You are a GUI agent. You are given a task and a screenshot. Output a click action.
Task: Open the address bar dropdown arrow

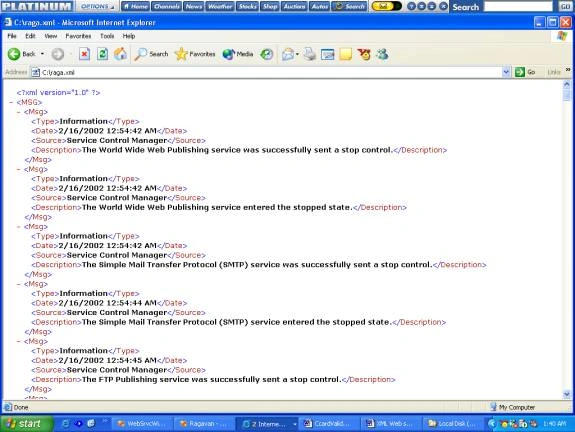[x=506, y=72]
